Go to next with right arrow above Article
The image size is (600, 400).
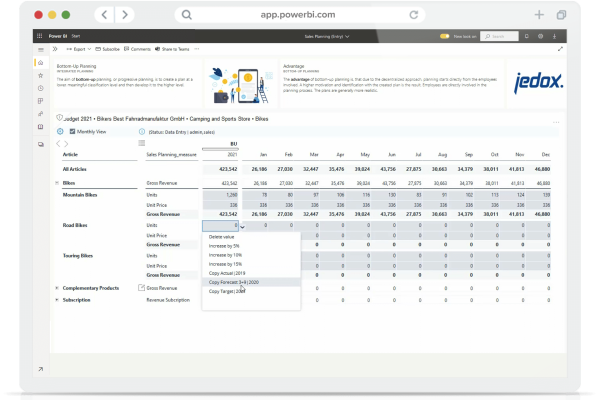pos(66,144)
